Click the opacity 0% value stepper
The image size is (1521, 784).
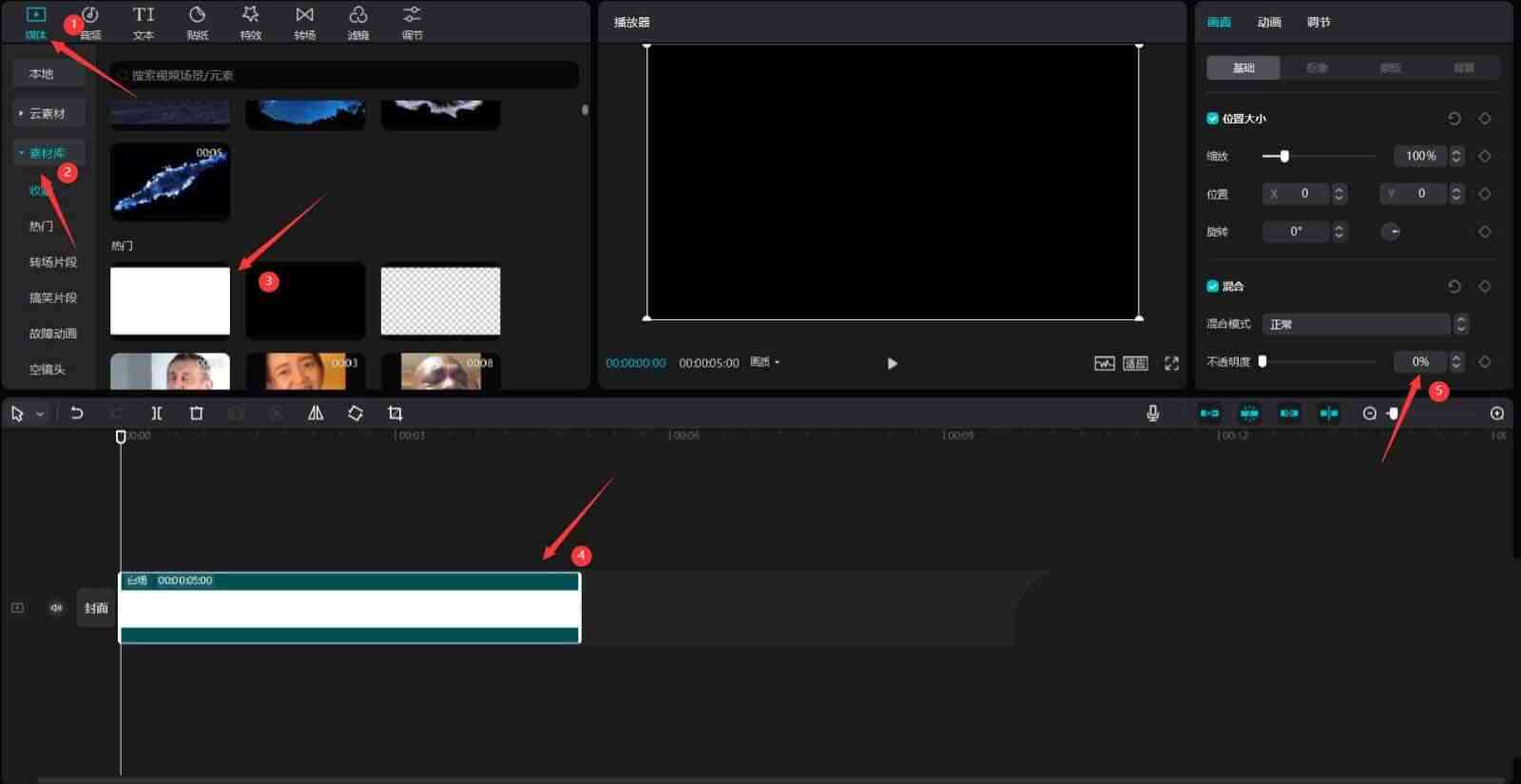pos(1455,361)
